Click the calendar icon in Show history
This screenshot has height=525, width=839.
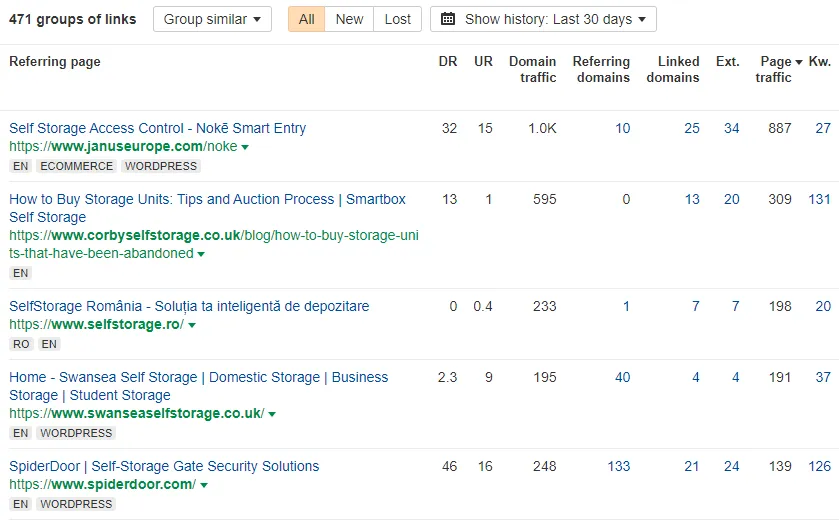point(448,19)
